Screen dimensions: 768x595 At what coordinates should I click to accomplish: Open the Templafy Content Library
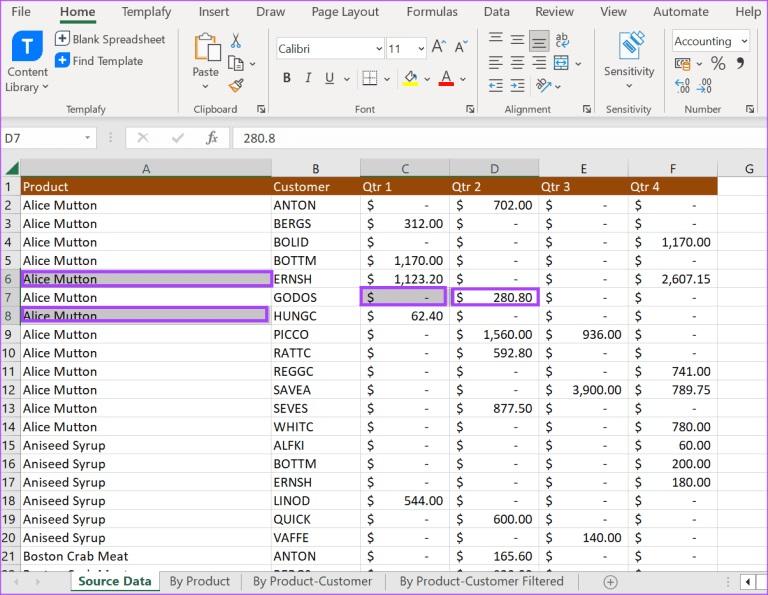pos(26,62)
